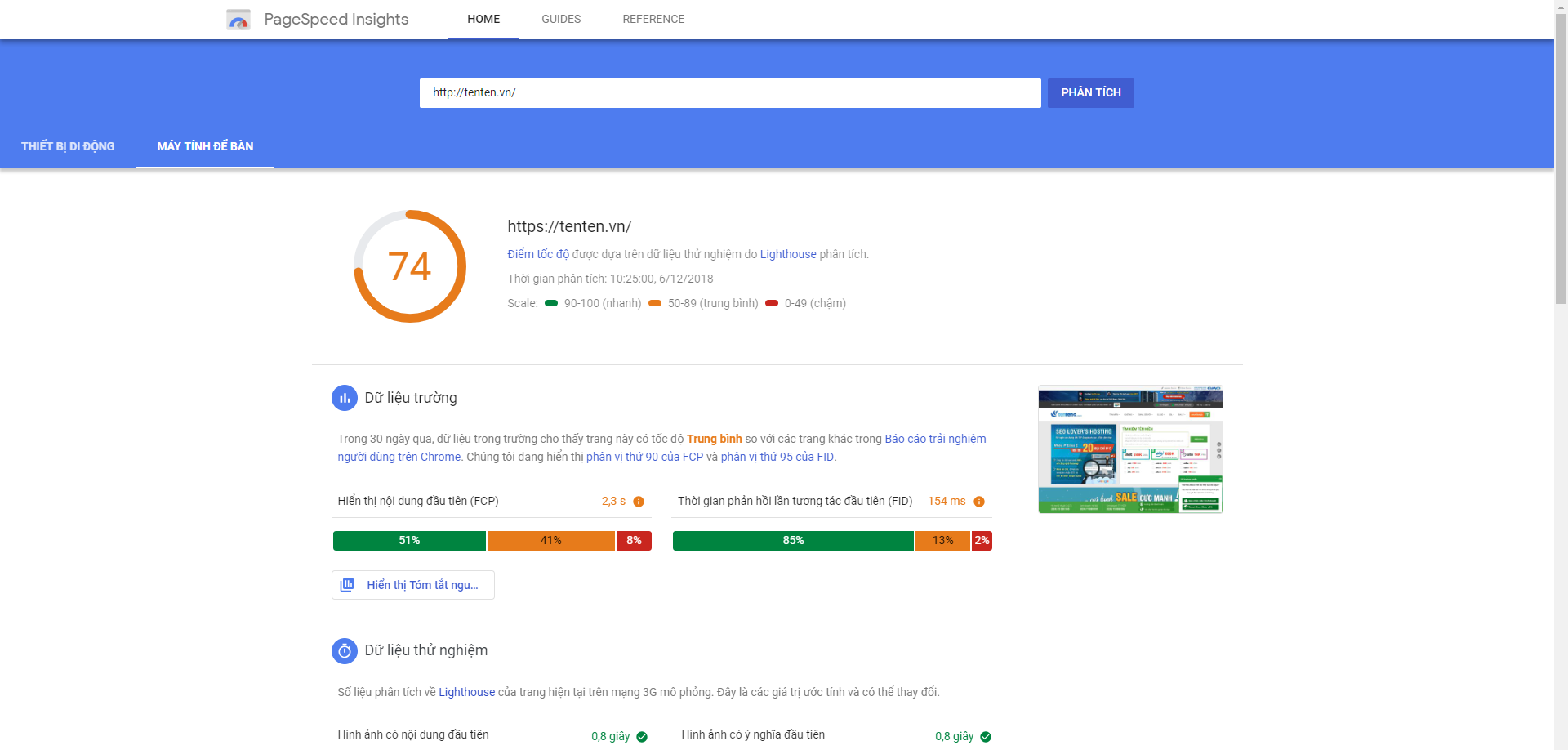The image size is (1568, 750).
Task: Click the https://tenten.vn/ heading
Action: (x=569, y=226)
